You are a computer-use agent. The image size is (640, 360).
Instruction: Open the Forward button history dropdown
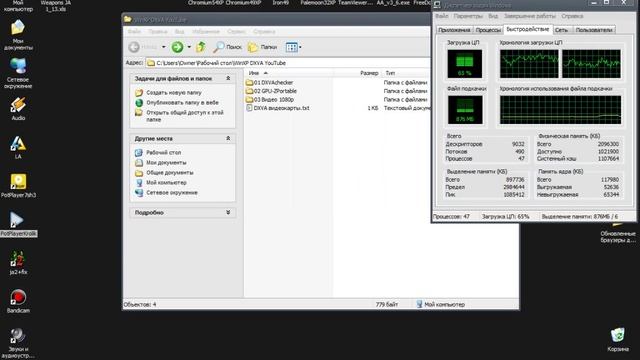point(189,47)
